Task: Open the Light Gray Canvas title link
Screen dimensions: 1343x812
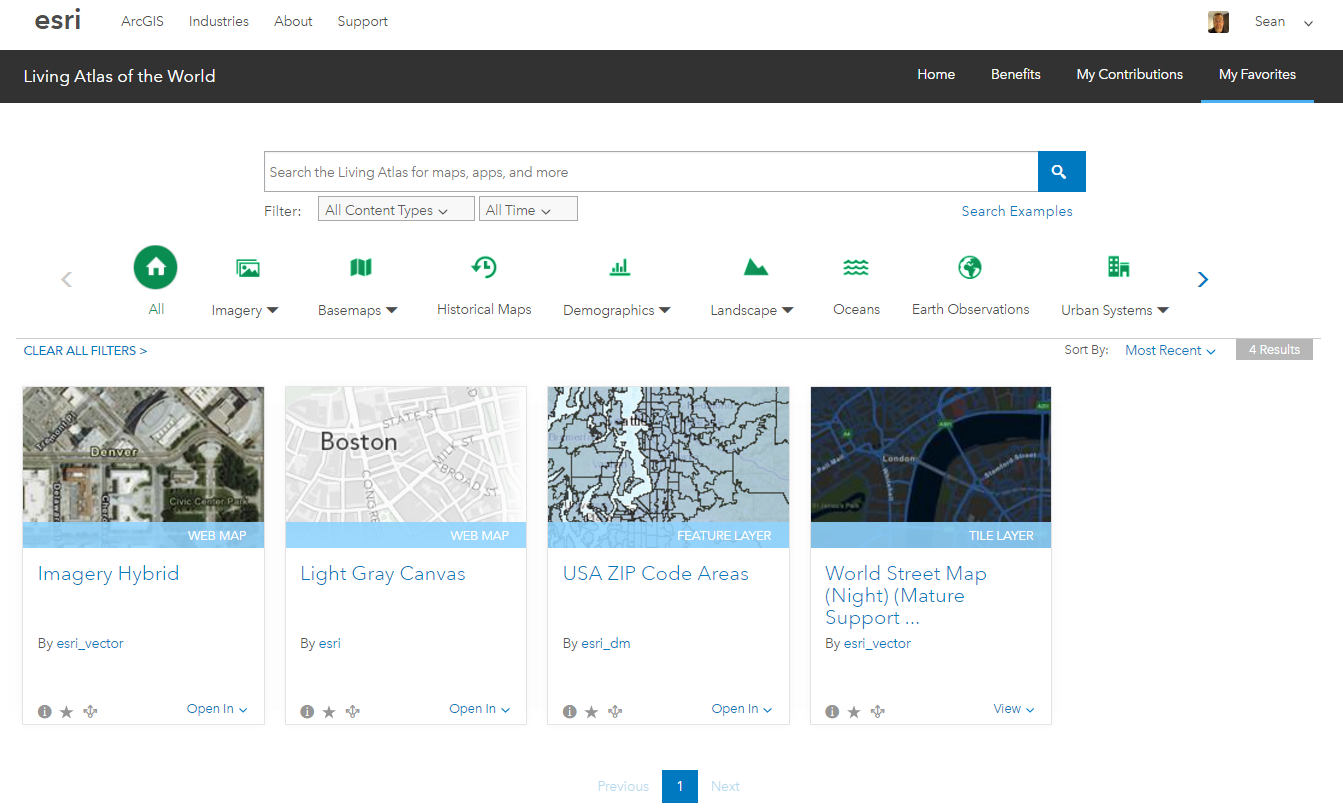Action: (383, 574)
